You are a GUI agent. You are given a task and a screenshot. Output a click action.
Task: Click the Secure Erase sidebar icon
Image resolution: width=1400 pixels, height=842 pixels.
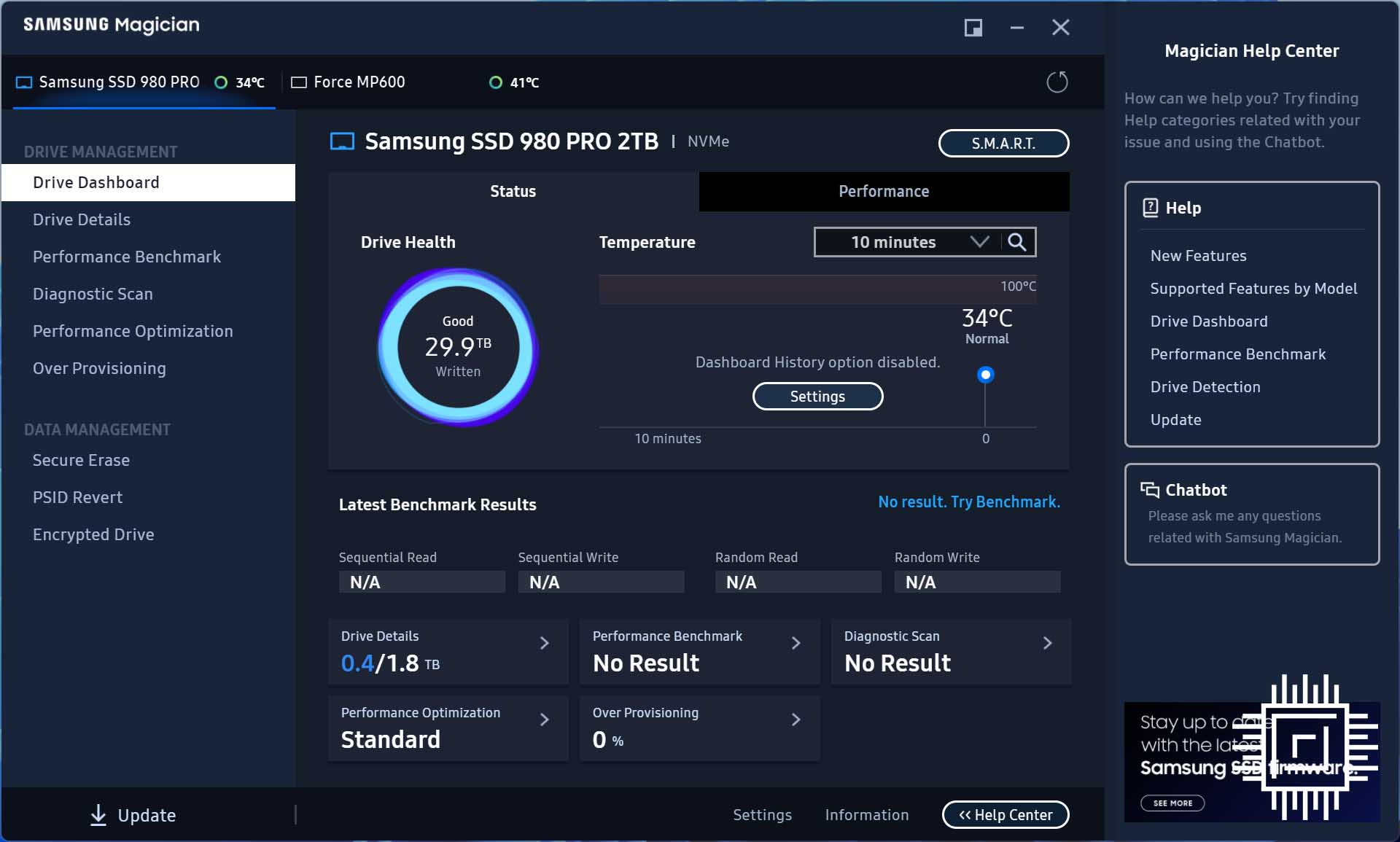click(81, 460)
